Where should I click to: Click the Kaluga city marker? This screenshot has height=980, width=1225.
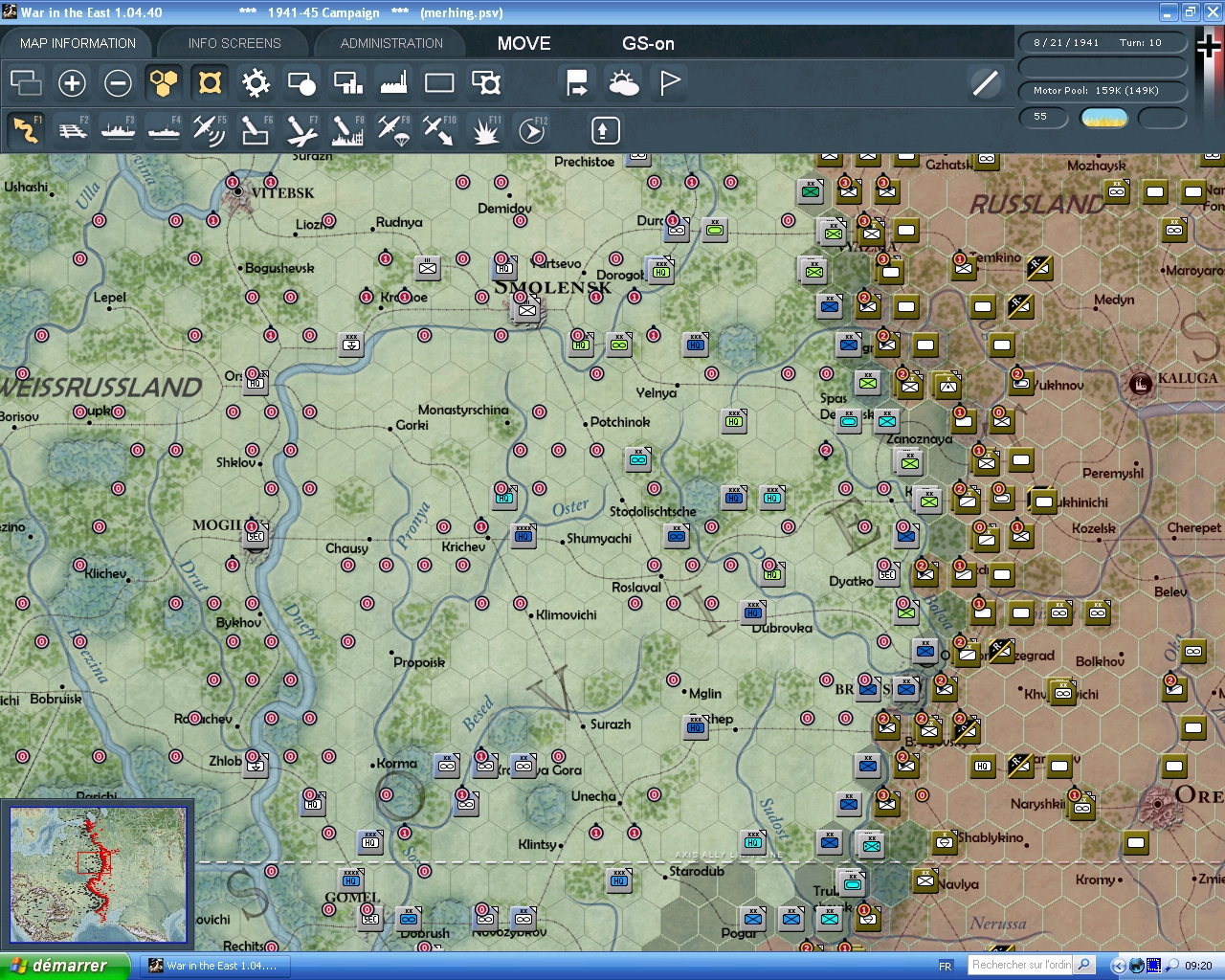[x=1140, y=384]
